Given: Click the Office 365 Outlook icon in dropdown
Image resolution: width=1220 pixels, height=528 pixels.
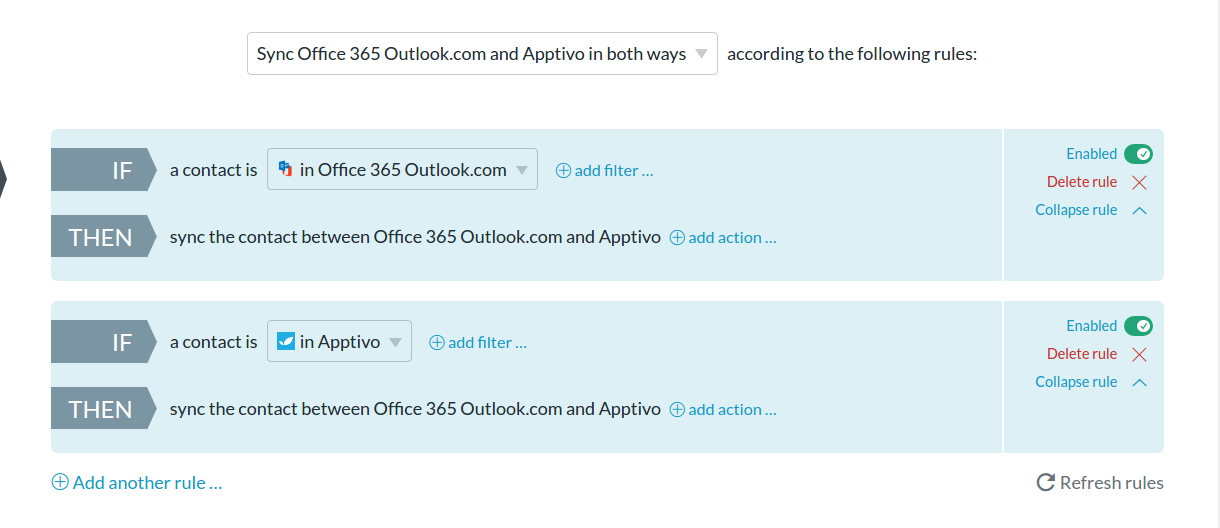Looking at the screenshot, I should click(285, 169).
